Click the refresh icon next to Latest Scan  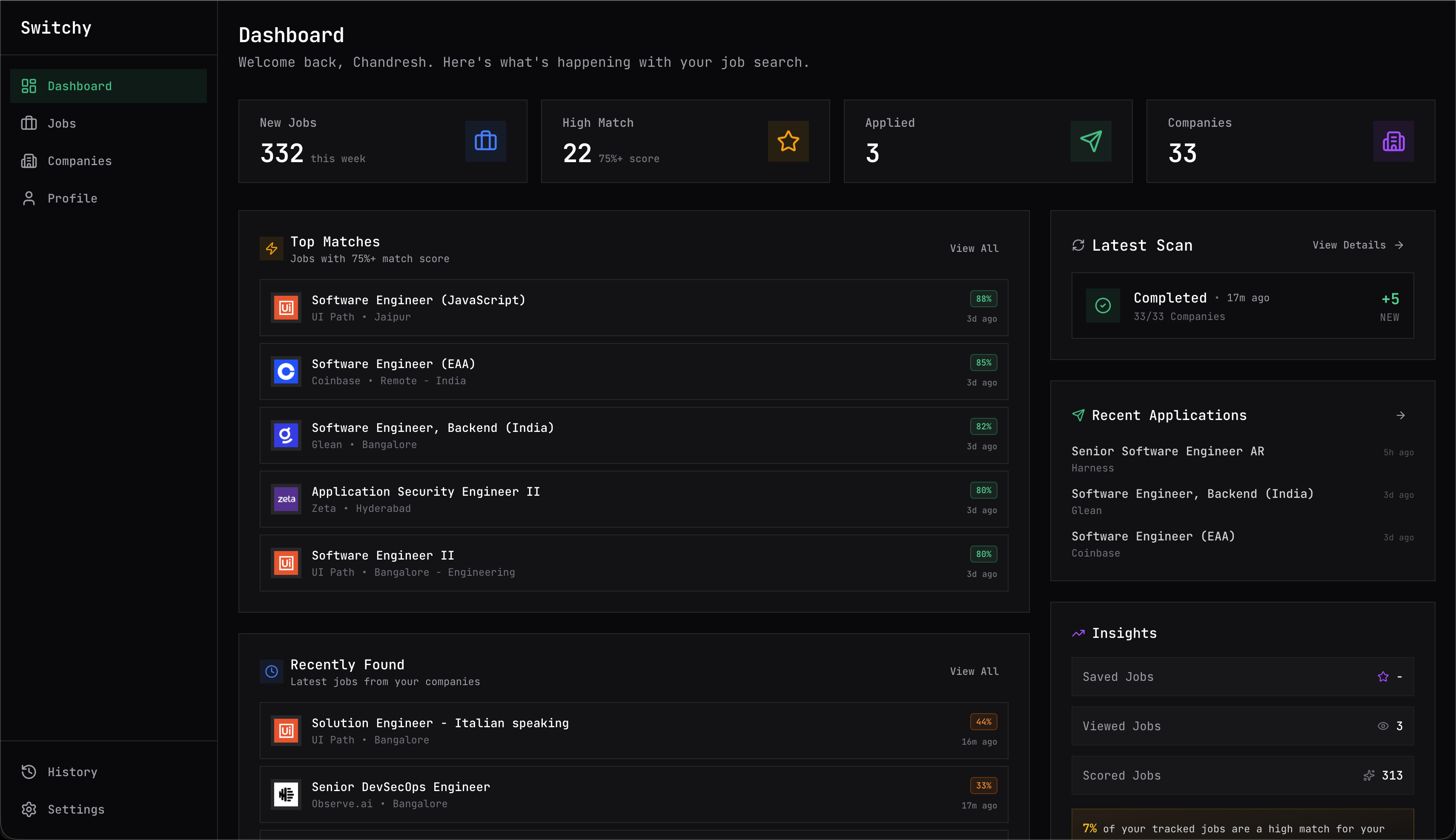click(1078, 245)
